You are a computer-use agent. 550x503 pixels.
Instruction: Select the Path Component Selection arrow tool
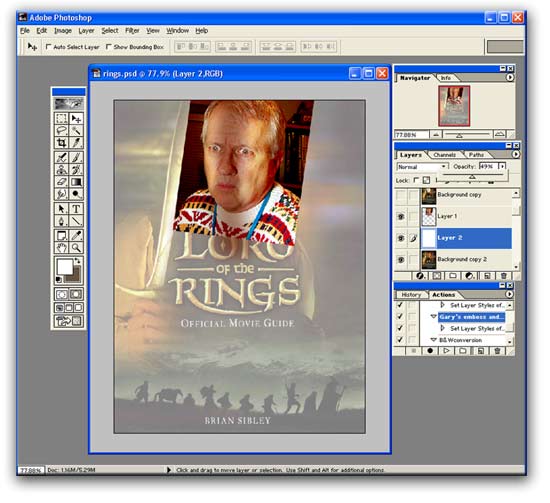click(61, 209)
